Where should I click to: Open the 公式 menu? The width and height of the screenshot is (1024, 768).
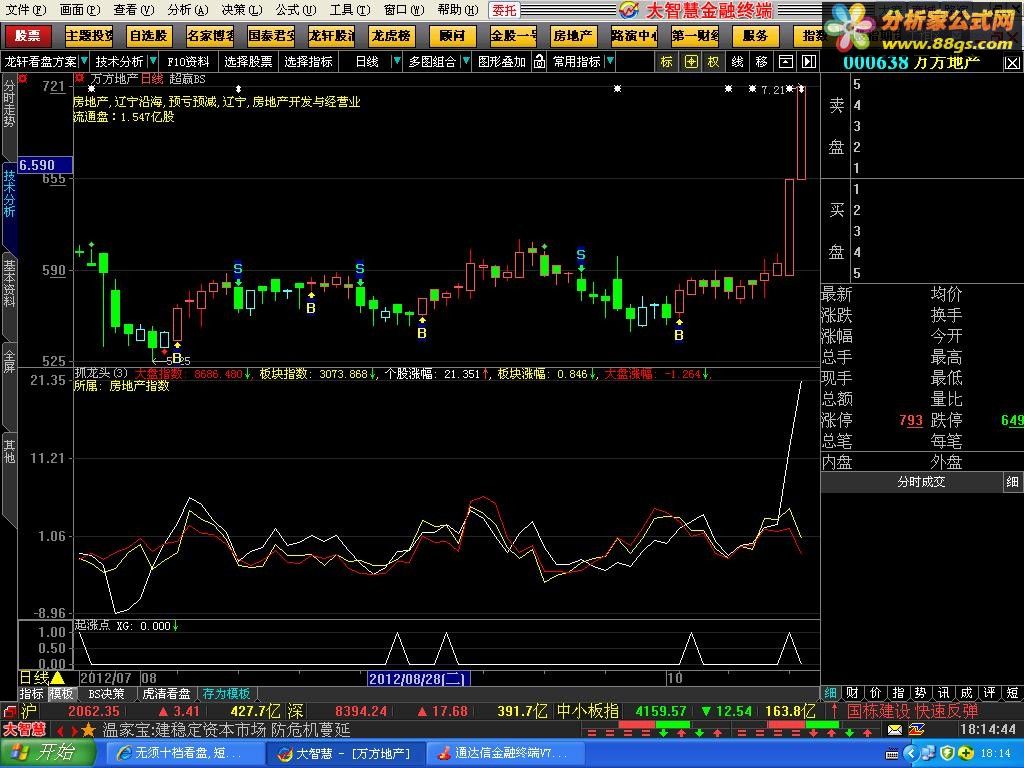pos(295,10)
